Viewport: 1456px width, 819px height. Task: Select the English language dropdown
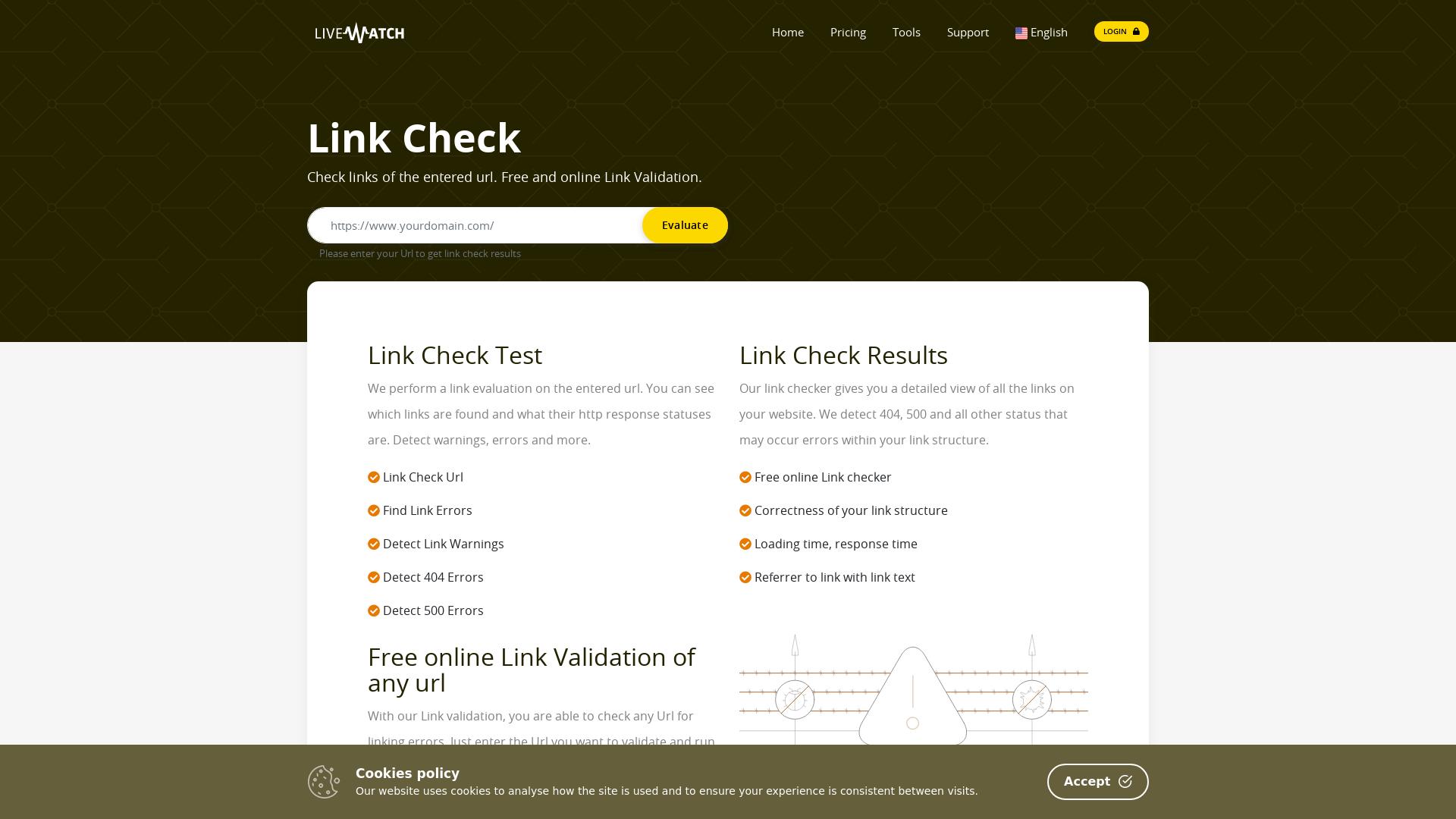point(1041,32)
